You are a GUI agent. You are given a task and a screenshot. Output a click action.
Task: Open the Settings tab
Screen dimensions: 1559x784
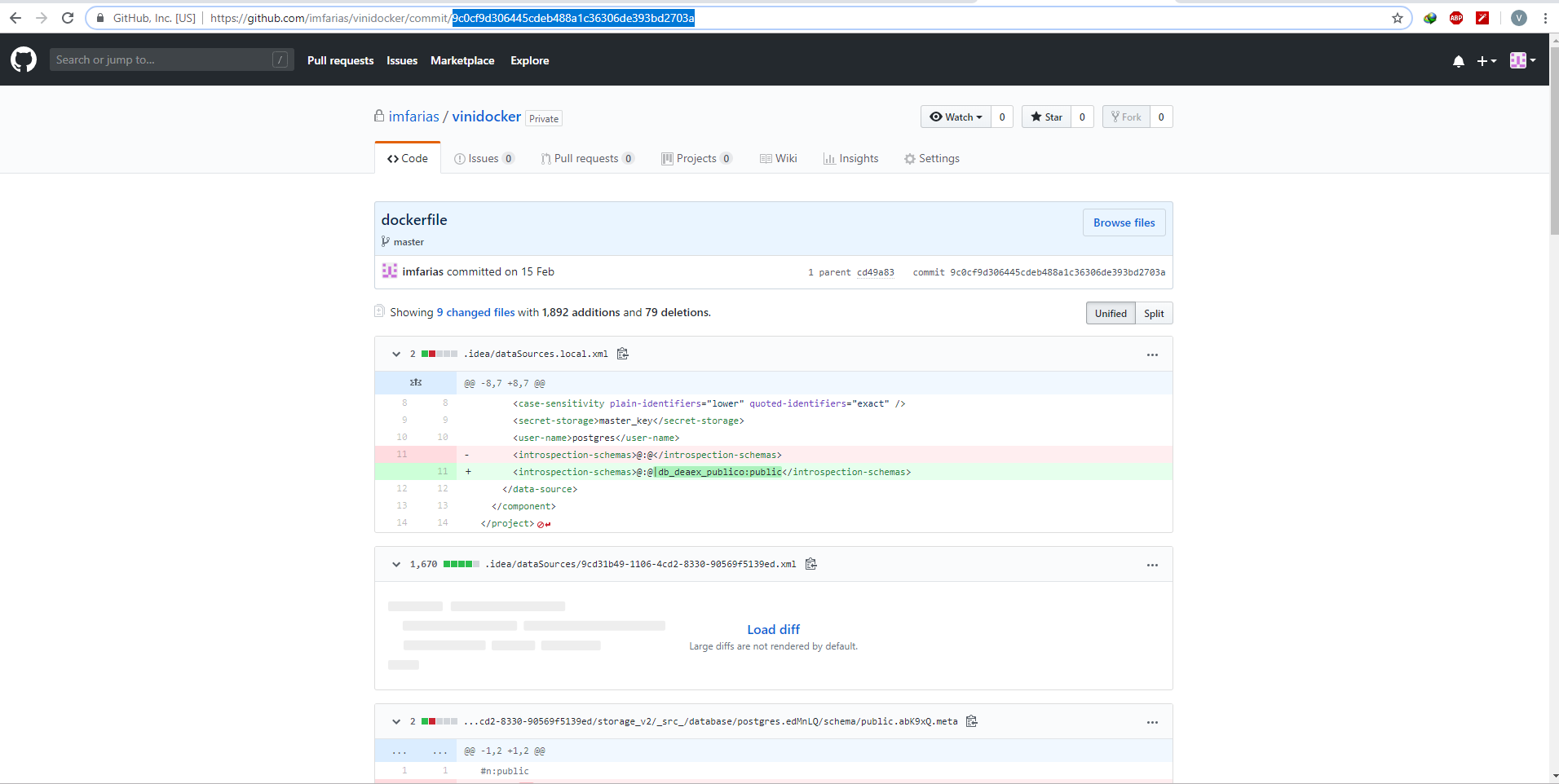point(932,158)
